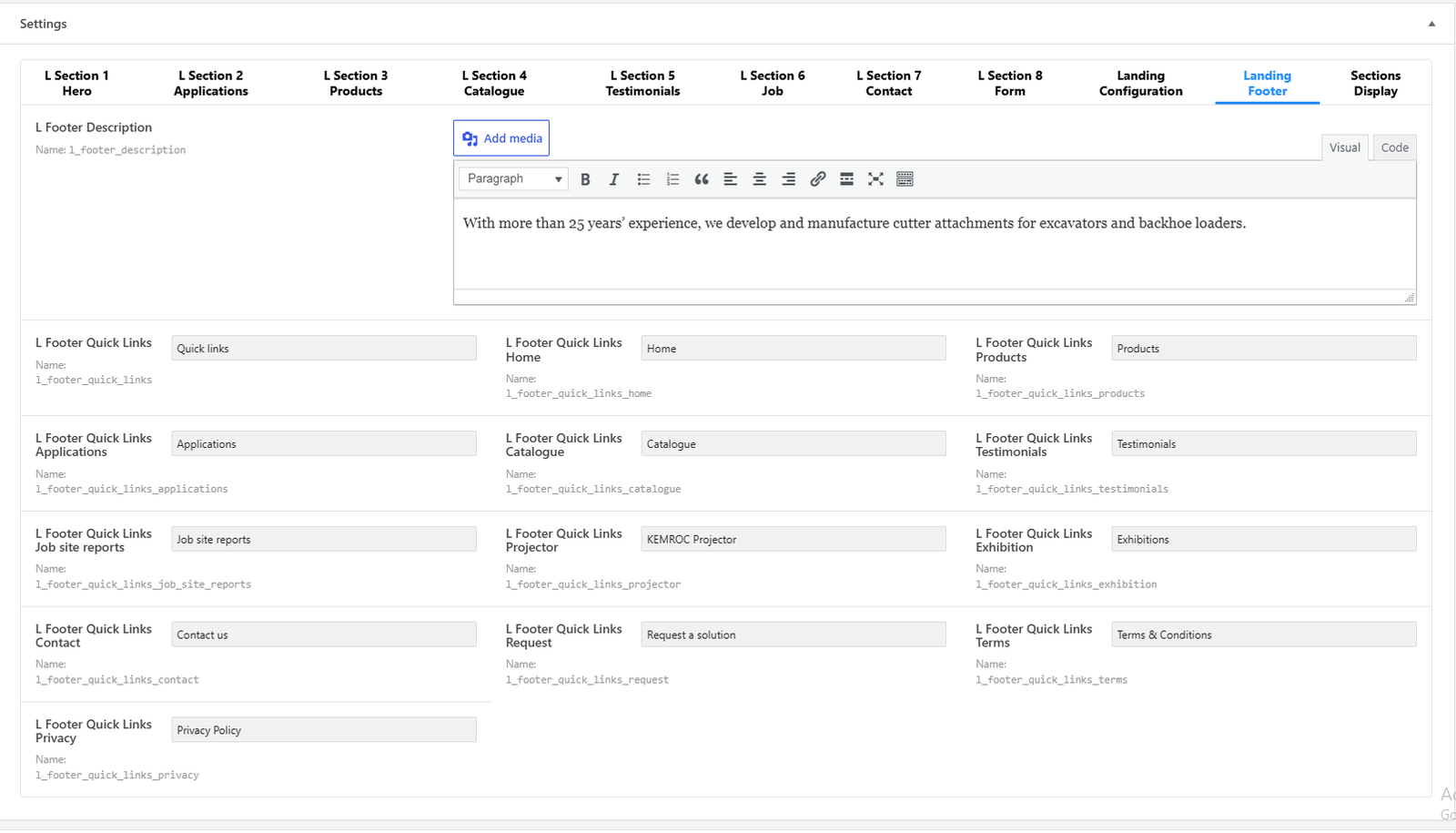Click the 'l_footer_description' name text
This screenshot has width=1456, height=833.
(x=127, y=150)
